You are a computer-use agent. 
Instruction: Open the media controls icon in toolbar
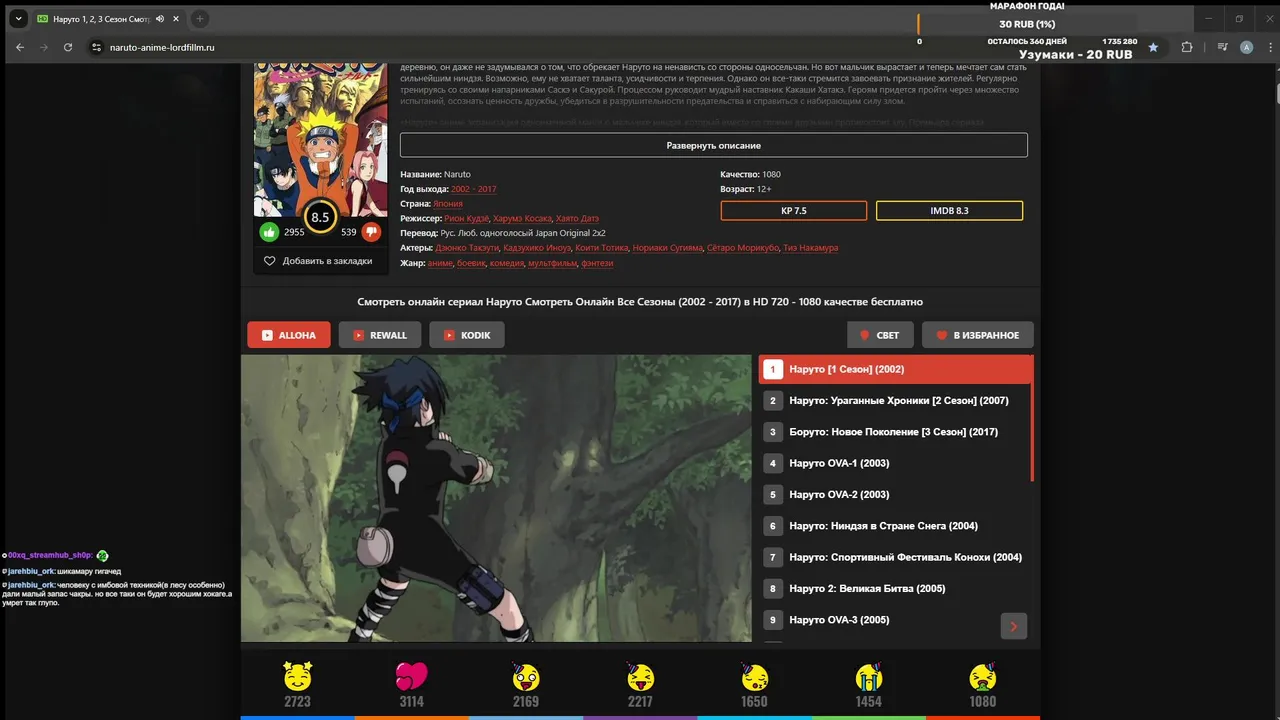[x=1222, y=47]
